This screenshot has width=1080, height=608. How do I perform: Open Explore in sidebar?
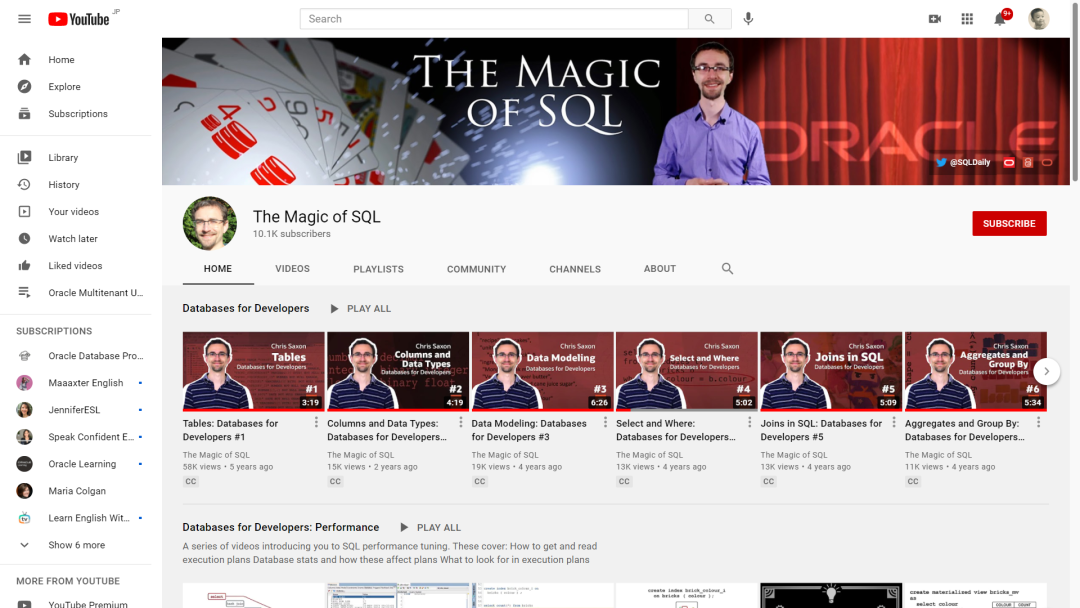coord(76,87)
